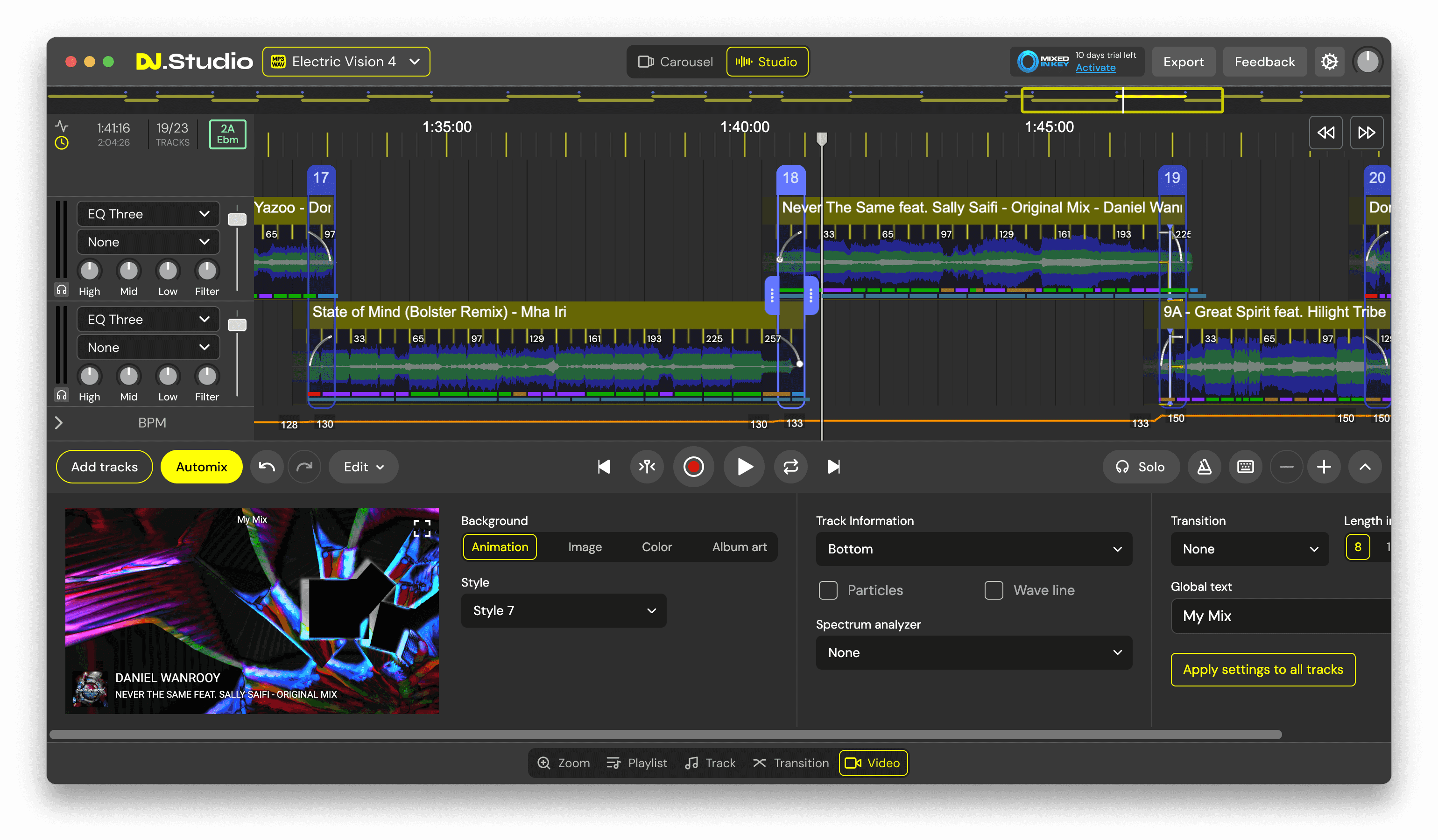Start recording with the red record button

tap(693, 467)
